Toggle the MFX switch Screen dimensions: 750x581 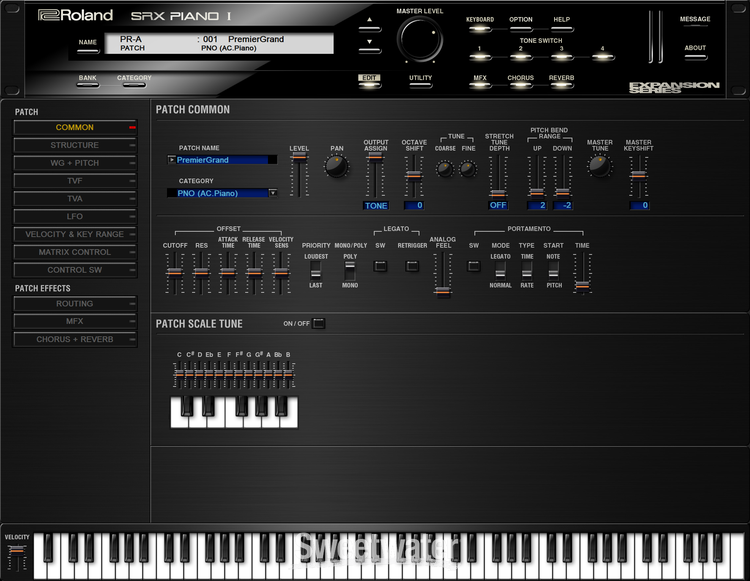[480, 86]
